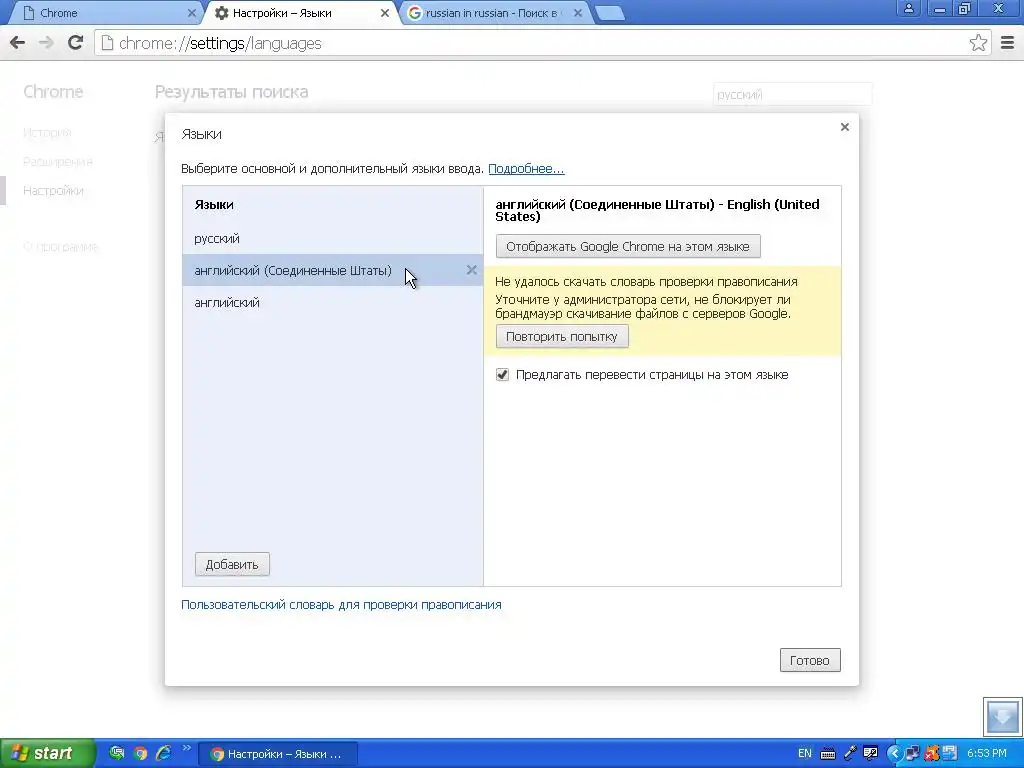Open the Chrome hamburger menu
The image size is (1024, 768).
point(1008,43)
